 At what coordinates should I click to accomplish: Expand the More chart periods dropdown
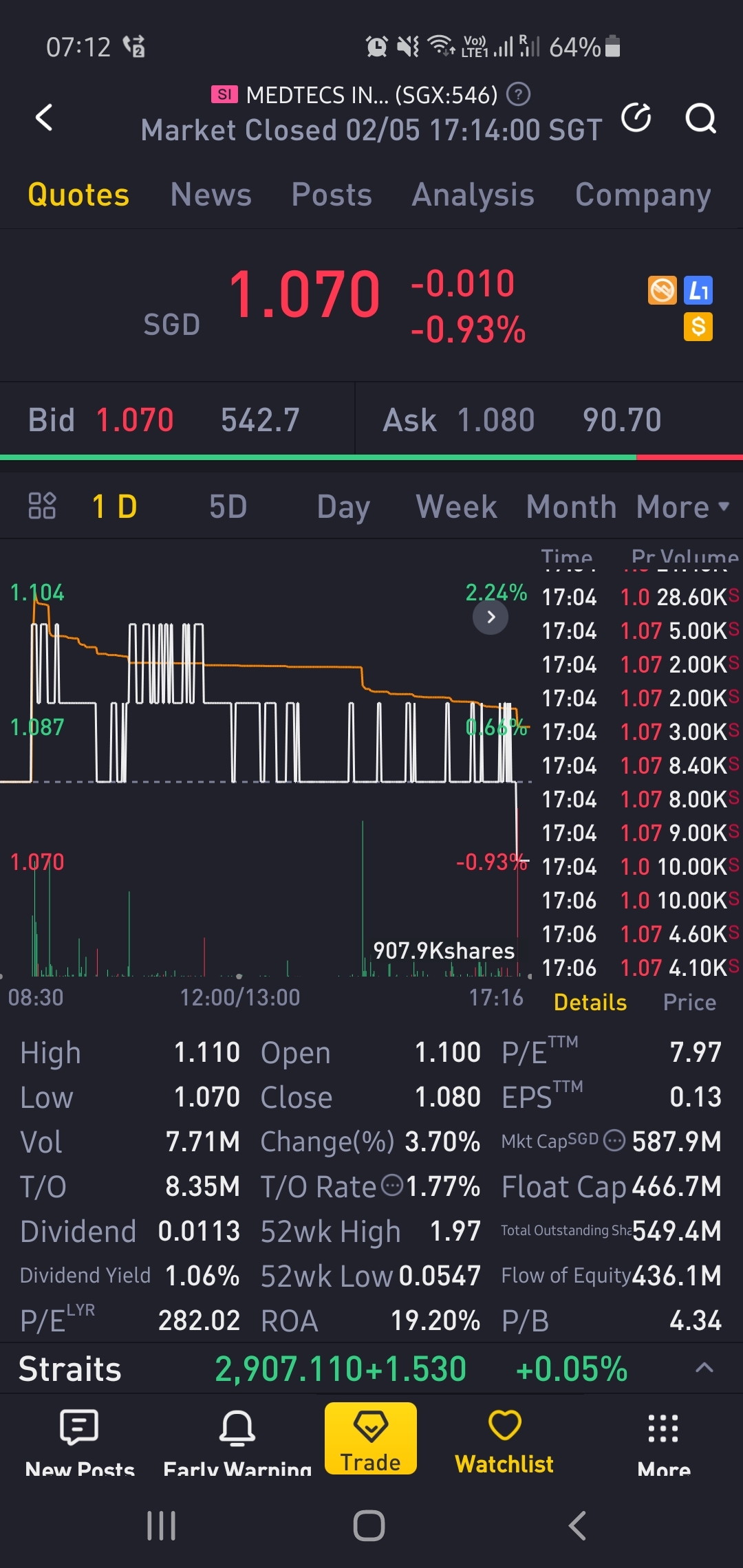pos(682,507)
